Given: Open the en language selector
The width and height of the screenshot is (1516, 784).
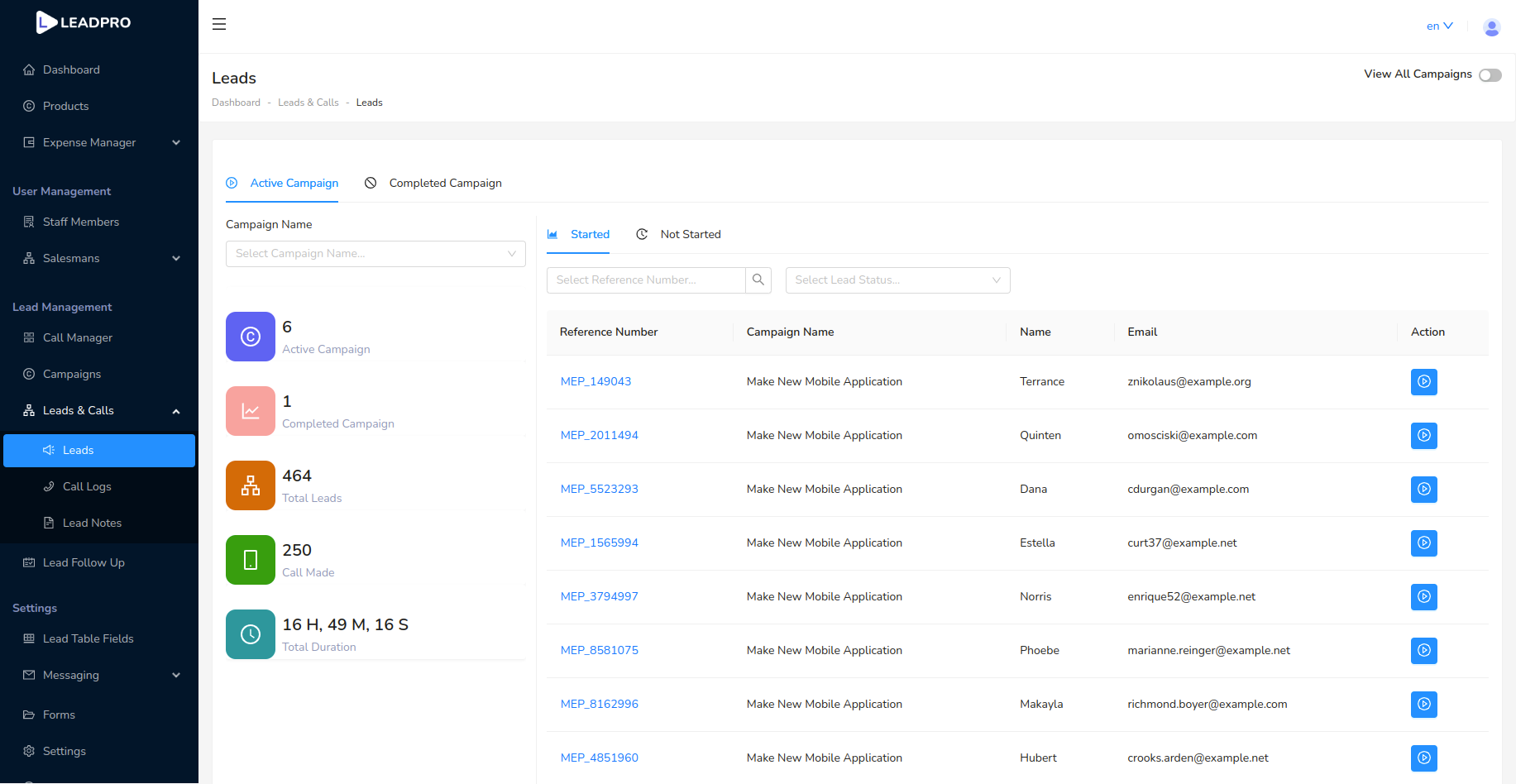Looking at the screenshot, I should click(x=1439, y=26).
